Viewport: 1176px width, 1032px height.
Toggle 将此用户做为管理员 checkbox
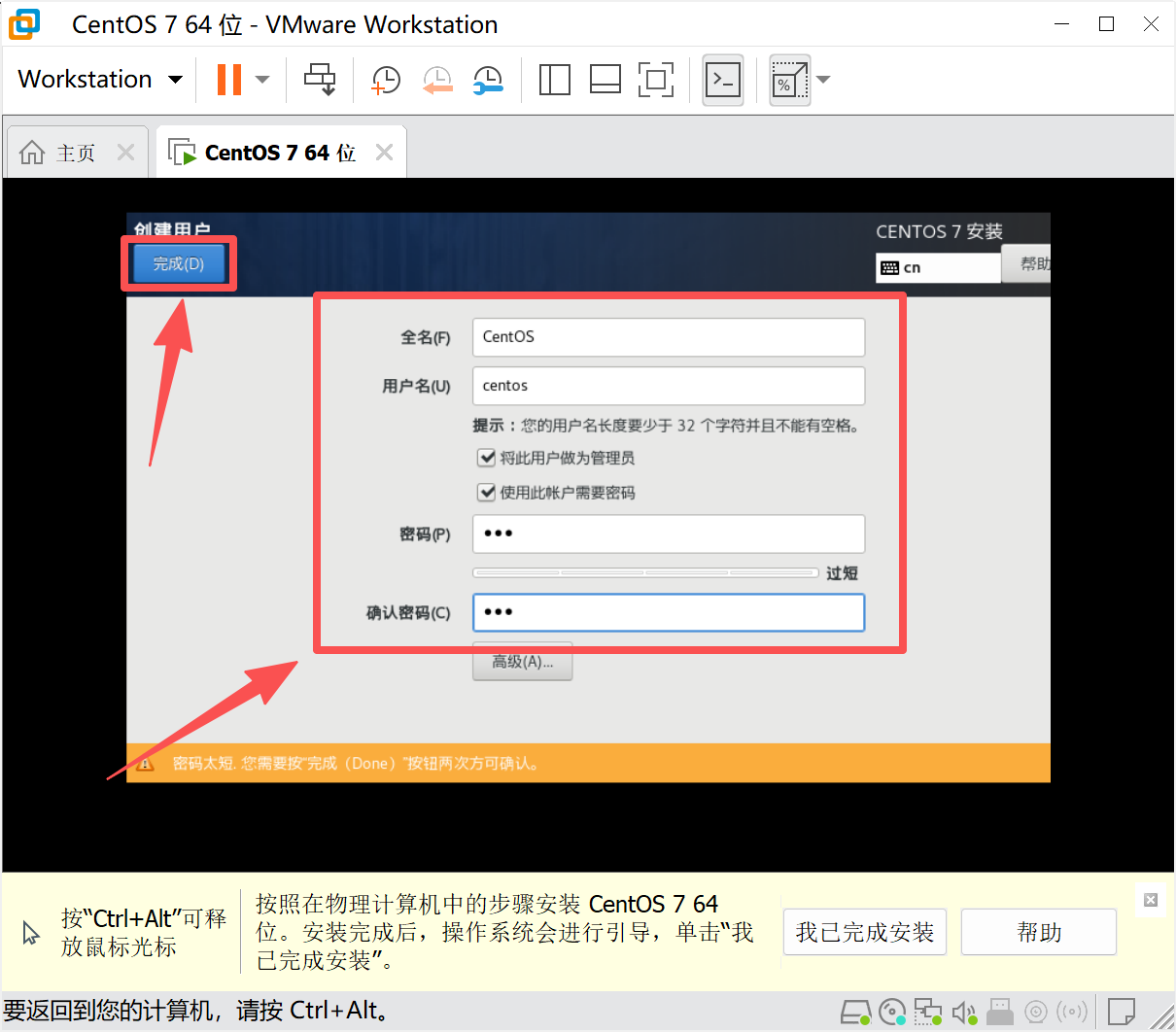coord(487,457)
